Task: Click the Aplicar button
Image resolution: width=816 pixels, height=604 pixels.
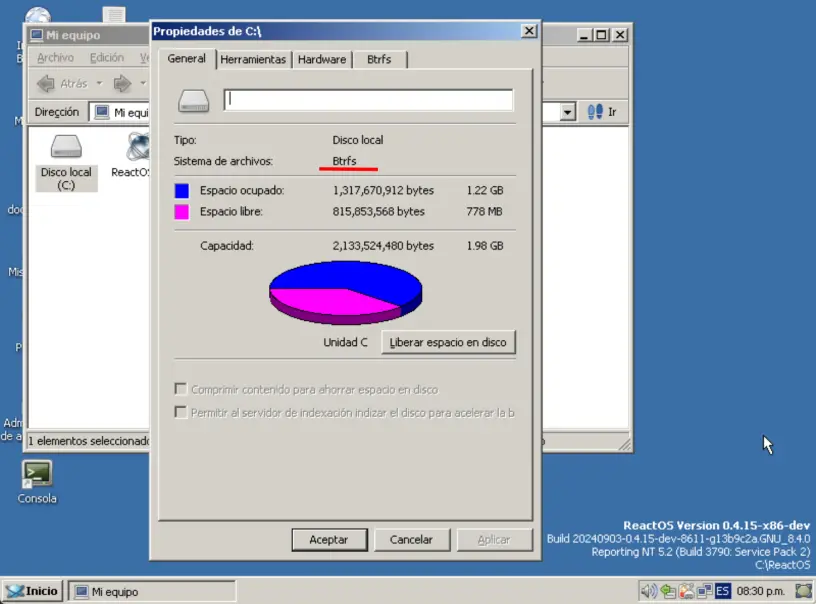Action: coord(494,539)
